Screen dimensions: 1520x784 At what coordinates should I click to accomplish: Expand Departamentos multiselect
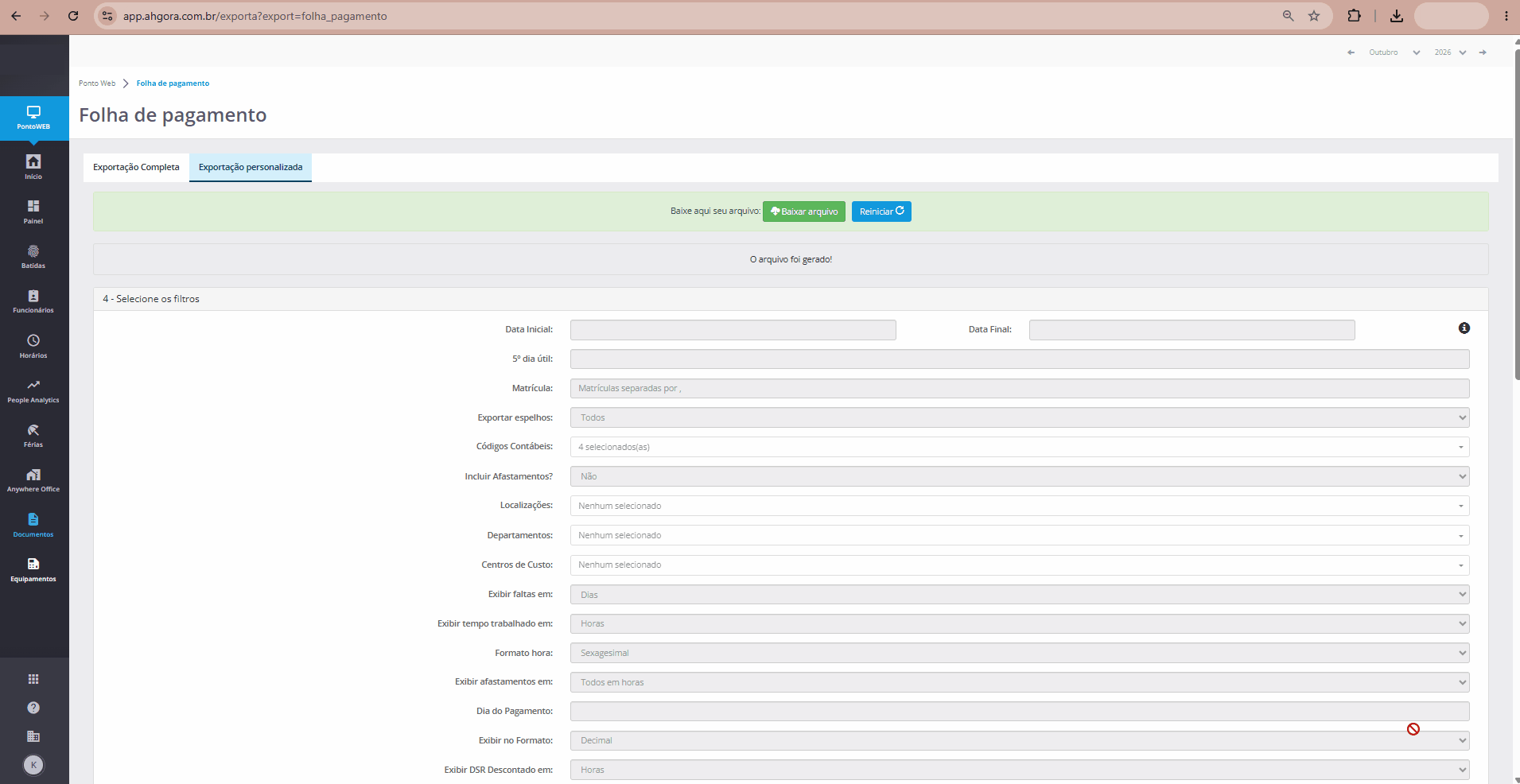pos(1020,535)
